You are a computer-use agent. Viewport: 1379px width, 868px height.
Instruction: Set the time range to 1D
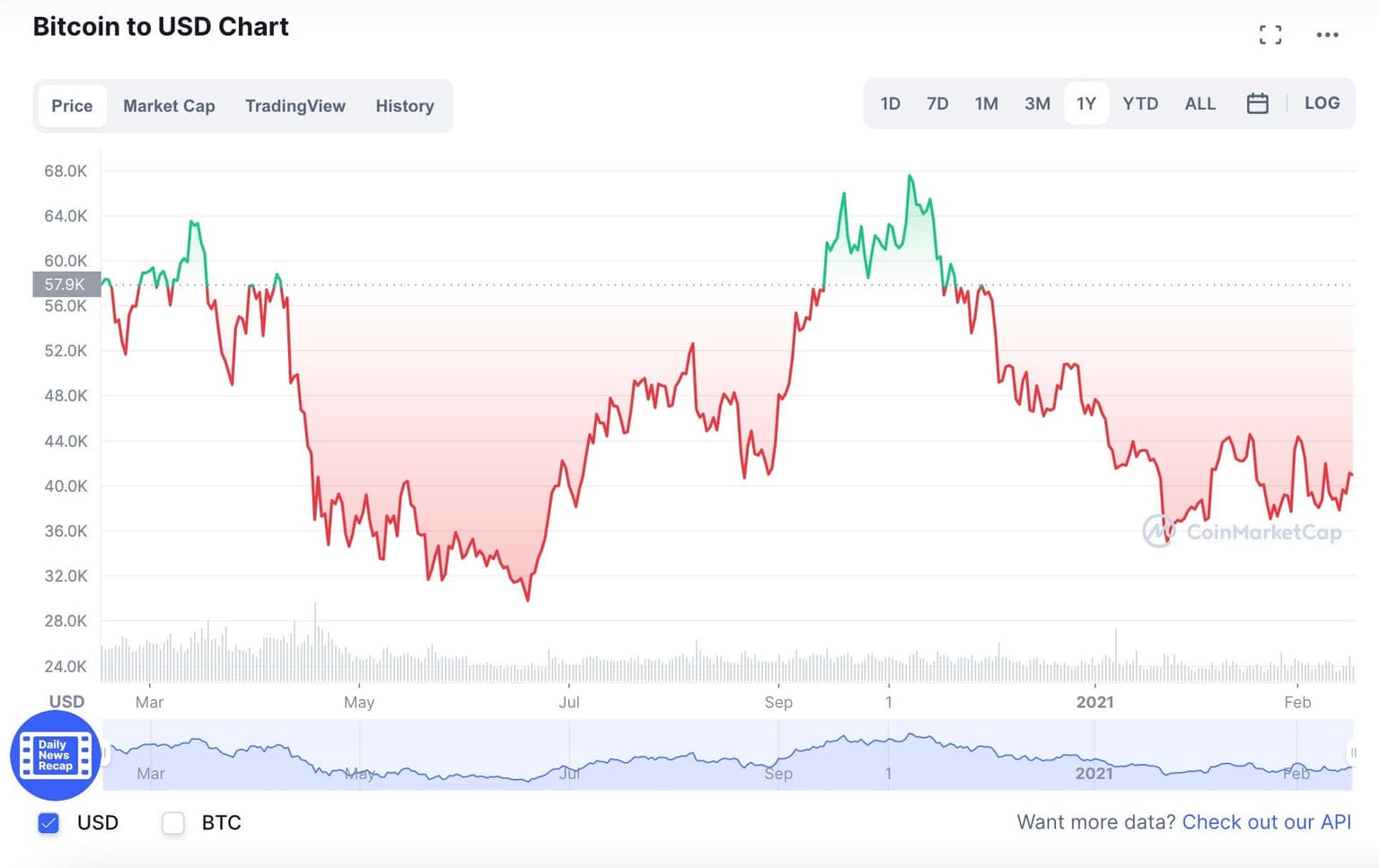click(890, 104)
